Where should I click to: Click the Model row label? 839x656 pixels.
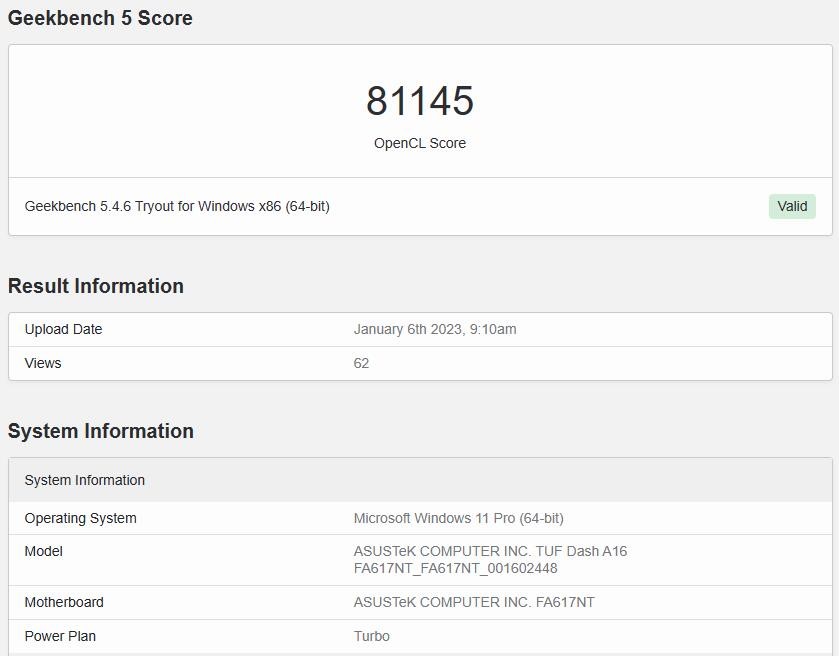click(43, 551)
